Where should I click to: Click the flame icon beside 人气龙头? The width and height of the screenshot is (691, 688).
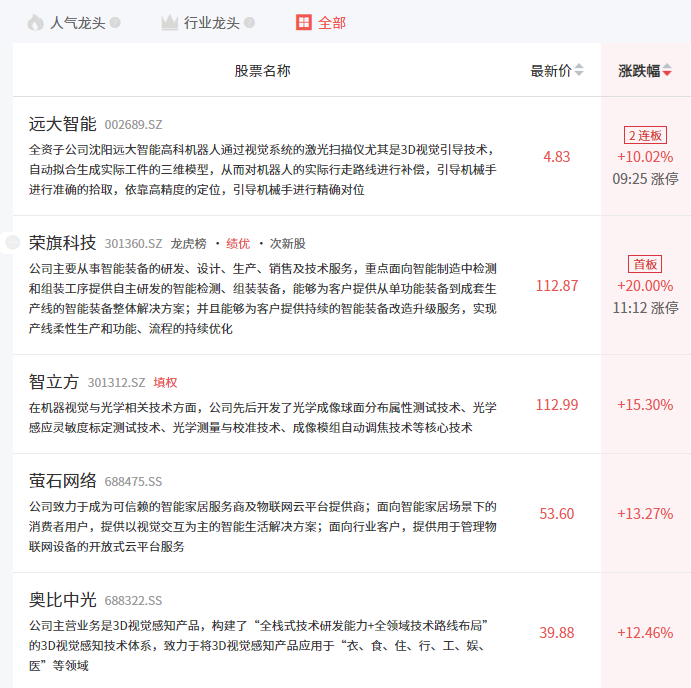pyautogui.click(x=36, y=22)
